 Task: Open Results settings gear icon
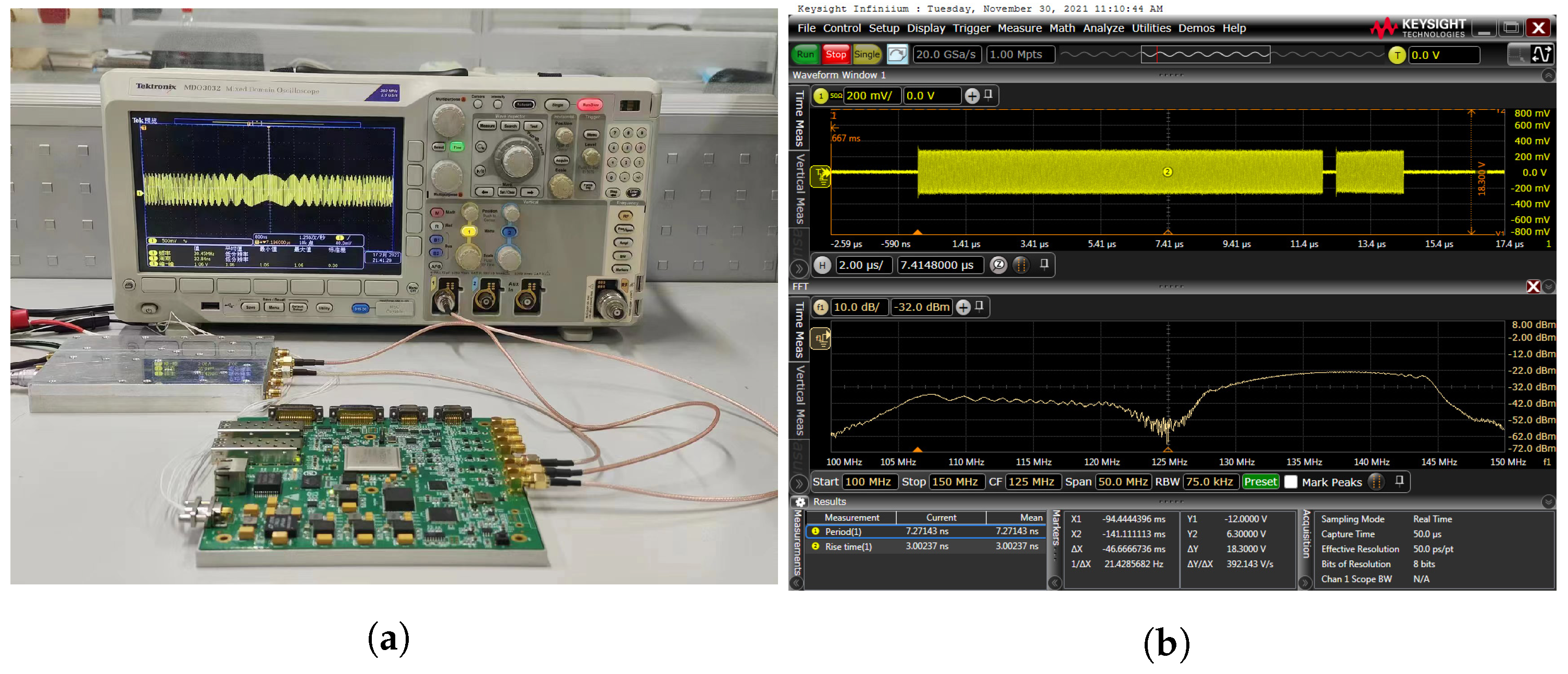(800, 502)
